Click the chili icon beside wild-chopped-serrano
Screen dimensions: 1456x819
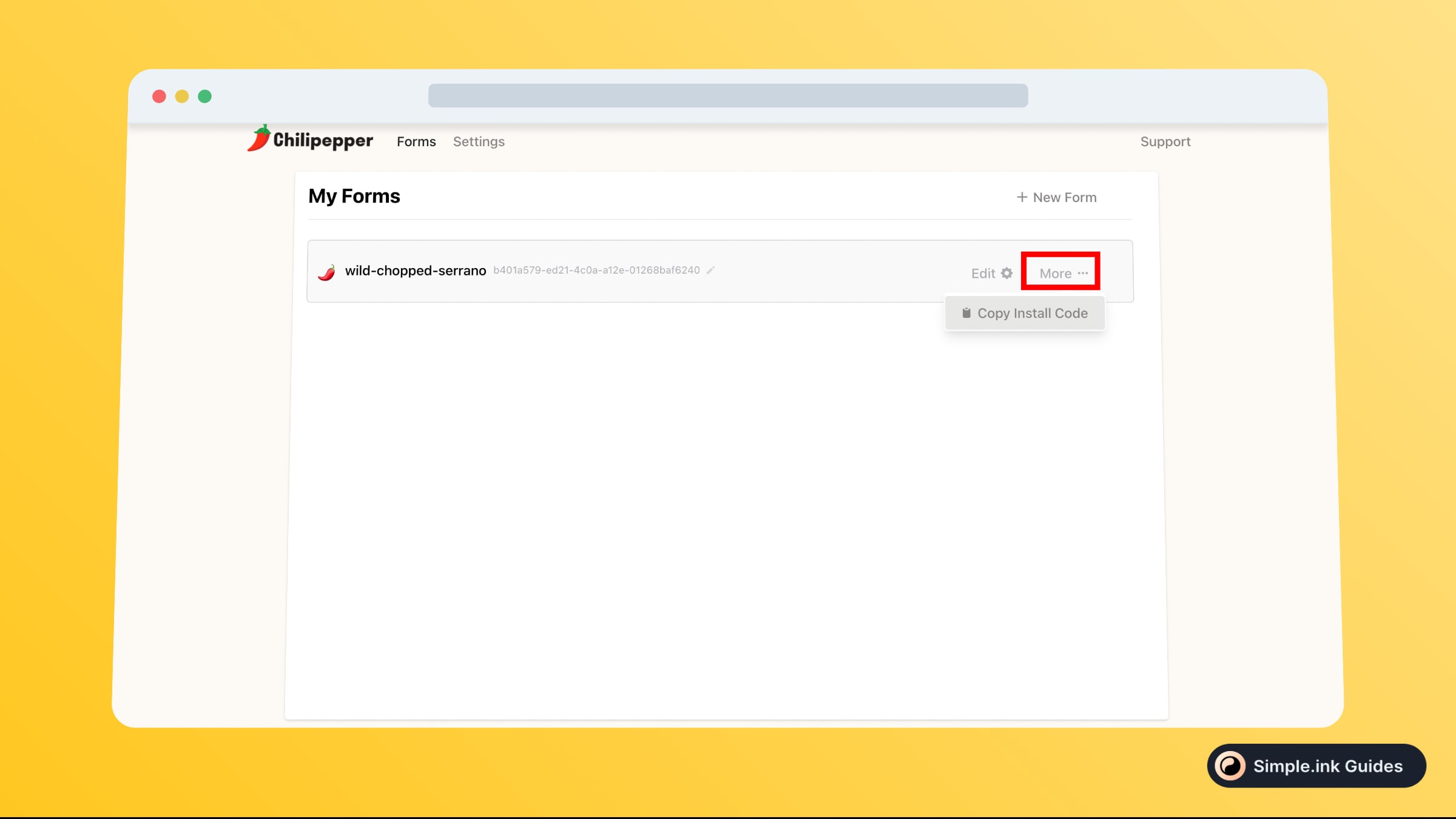(x=326, y=272)
